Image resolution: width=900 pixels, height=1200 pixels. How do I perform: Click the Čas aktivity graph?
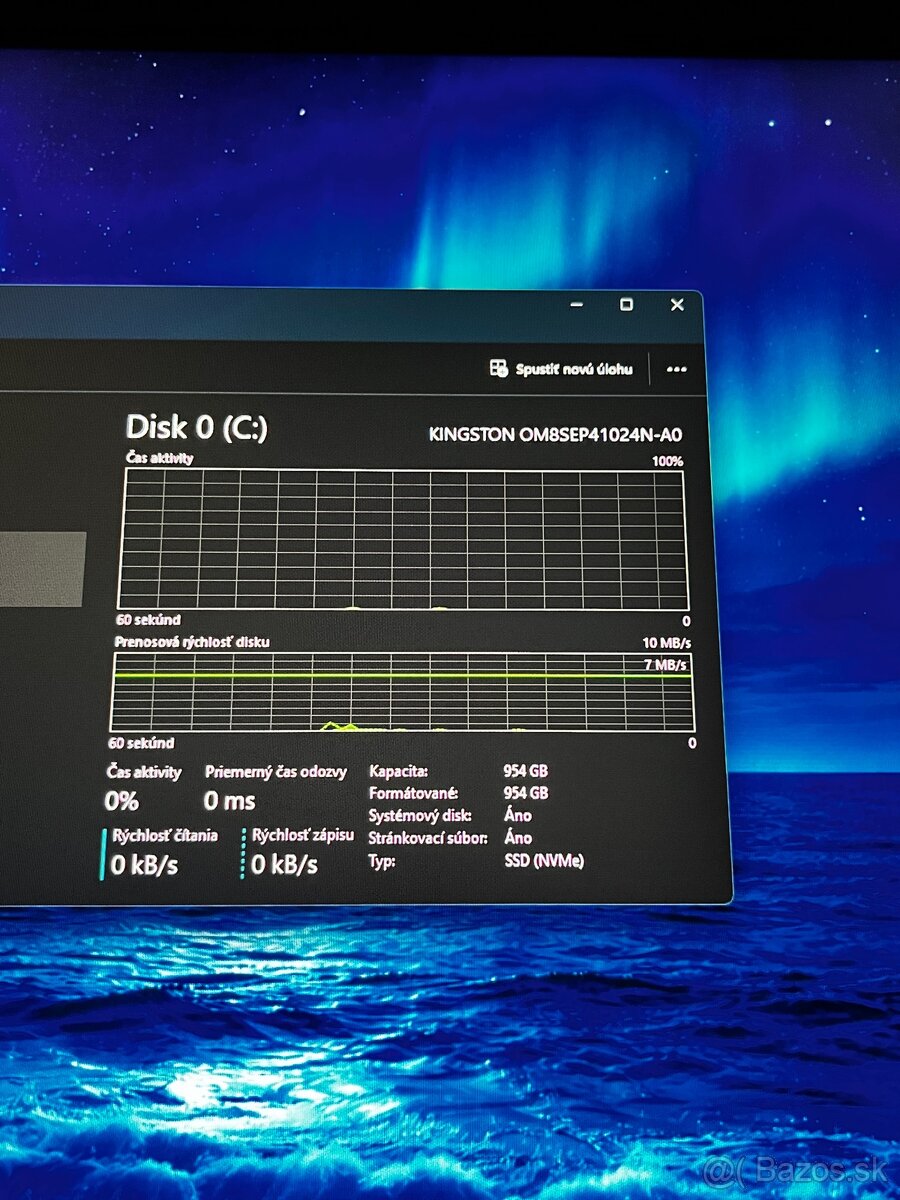pyautogui.click(x=404, y=540)
